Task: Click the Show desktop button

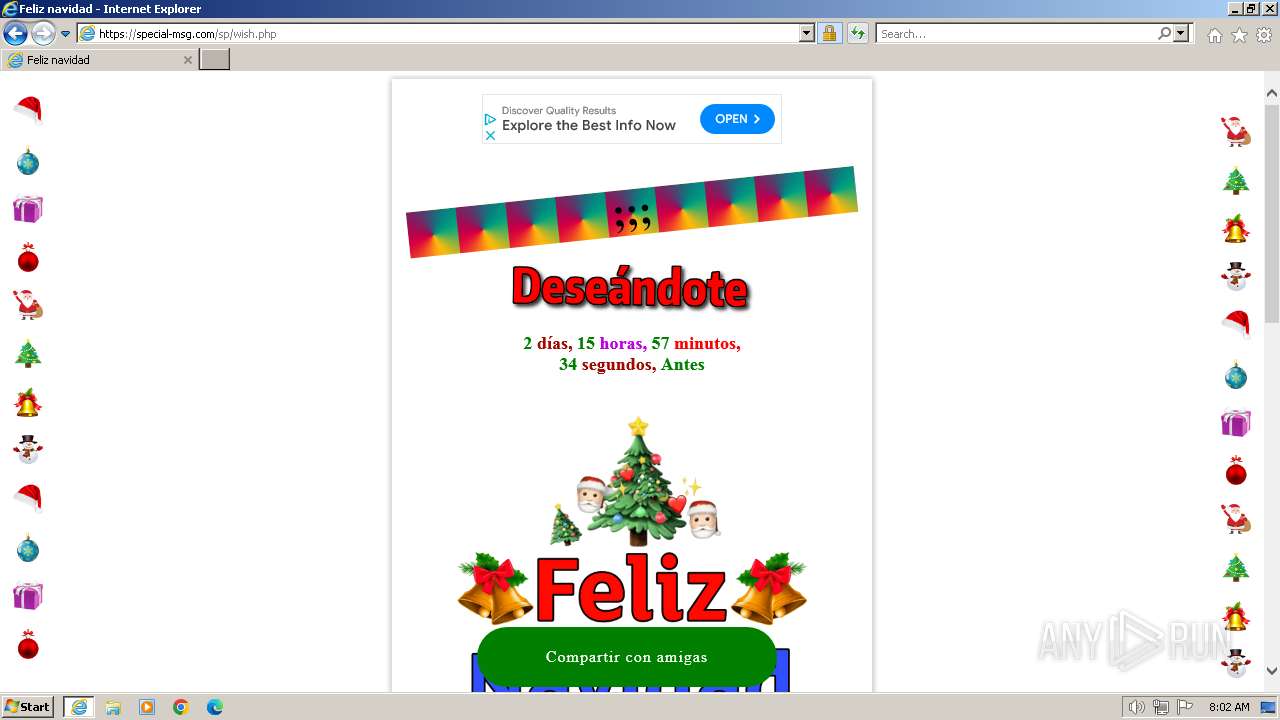Action: coord(1269,707)
